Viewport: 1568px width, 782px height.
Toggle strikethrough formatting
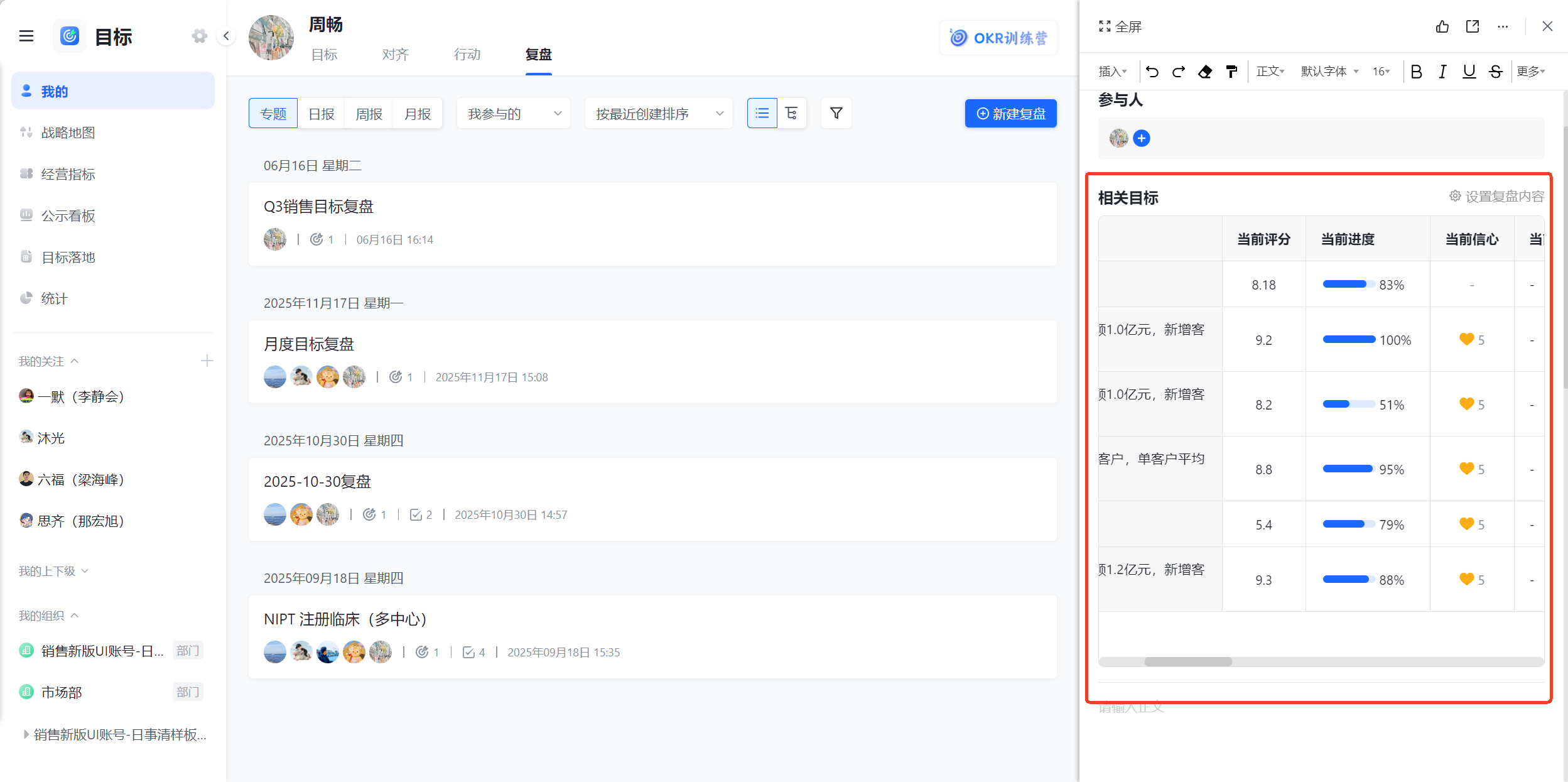[x=1495, y=72]
